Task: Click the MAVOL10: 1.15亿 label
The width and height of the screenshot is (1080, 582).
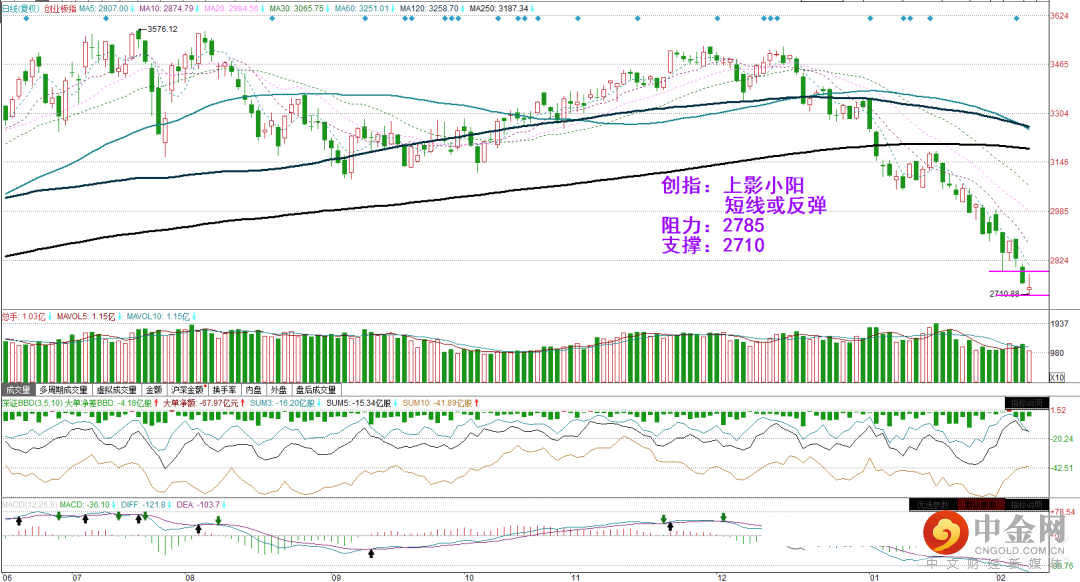Action: [158, 316]
